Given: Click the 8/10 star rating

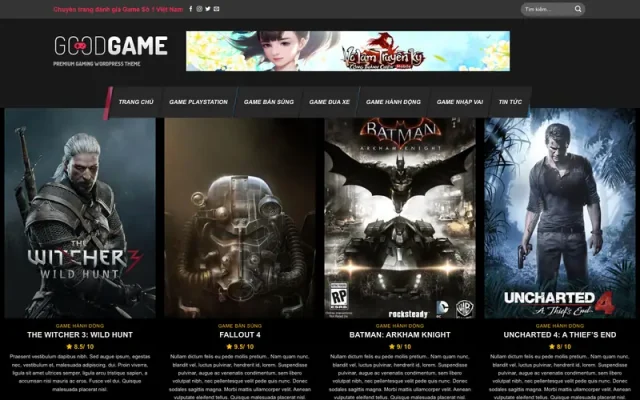Looking at the screenshot, I should point(560,347).
